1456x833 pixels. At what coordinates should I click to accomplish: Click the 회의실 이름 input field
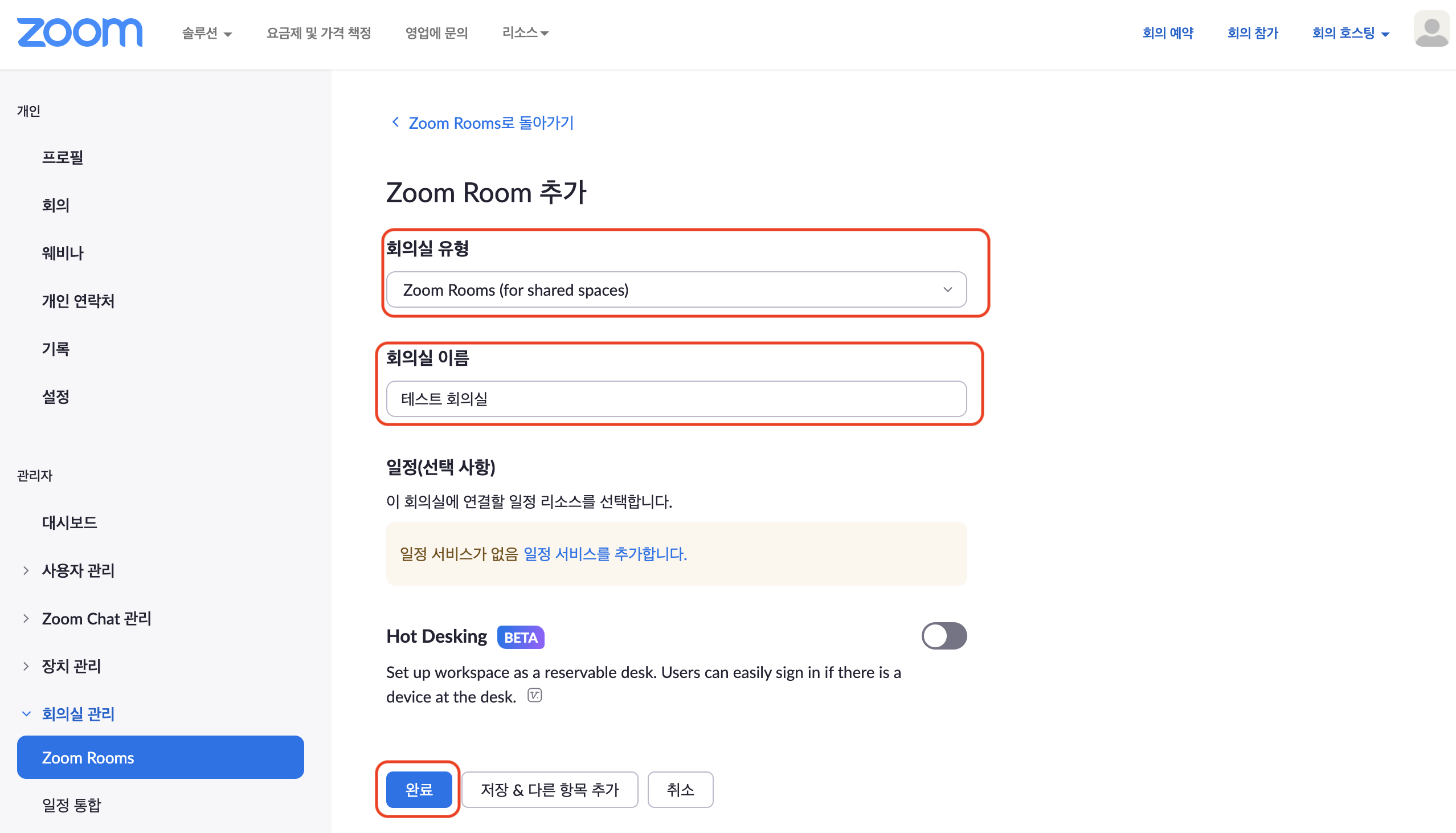[676, 399]
